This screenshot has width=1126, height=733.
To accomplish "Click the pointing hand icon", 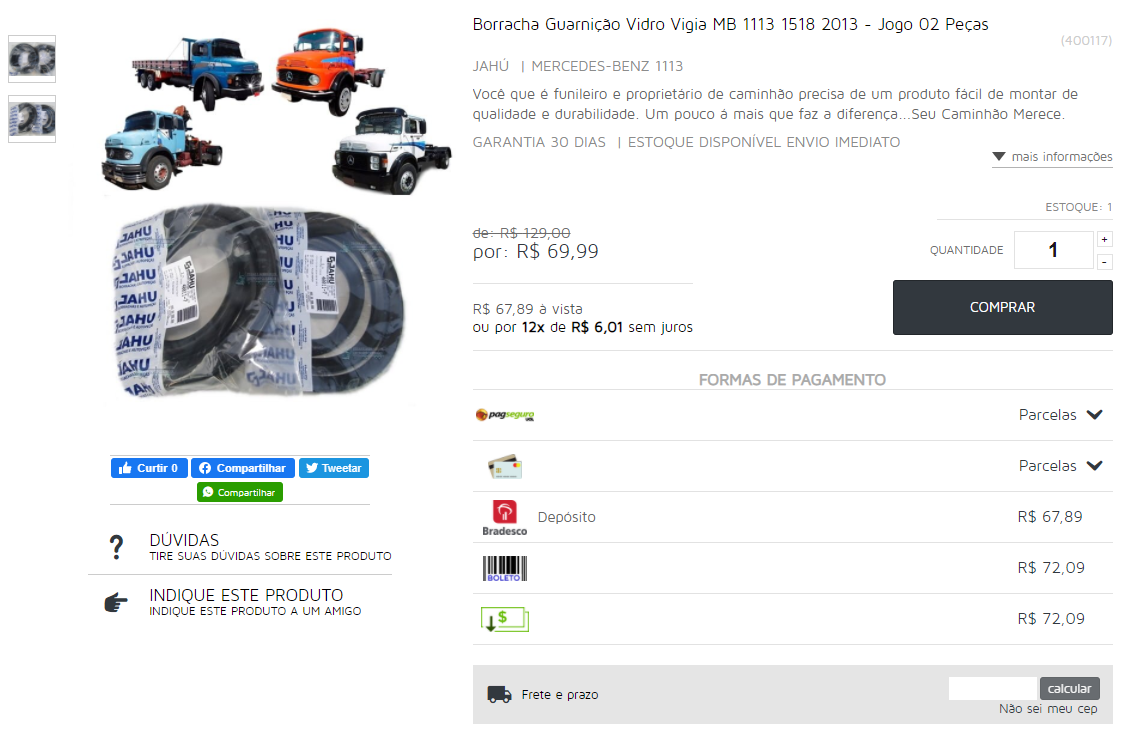I will point(116,602).
